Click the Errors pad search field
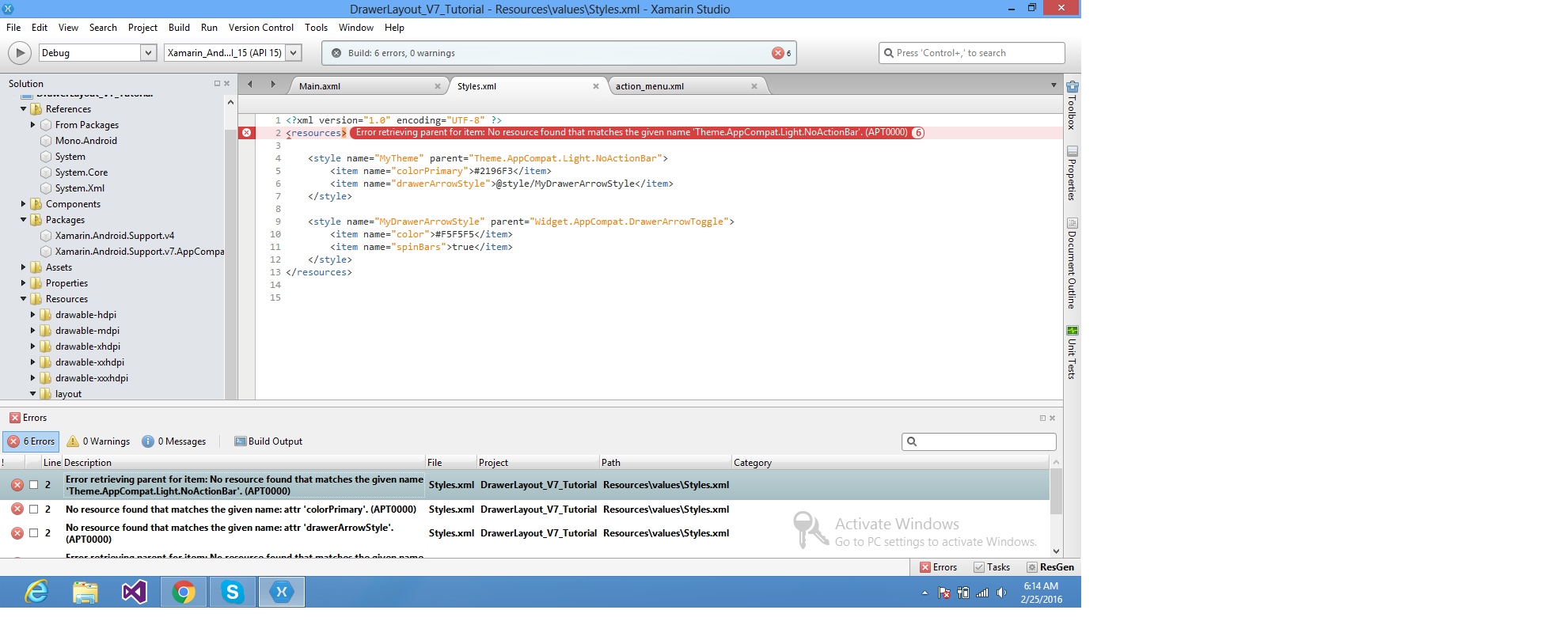 point(979,441)
